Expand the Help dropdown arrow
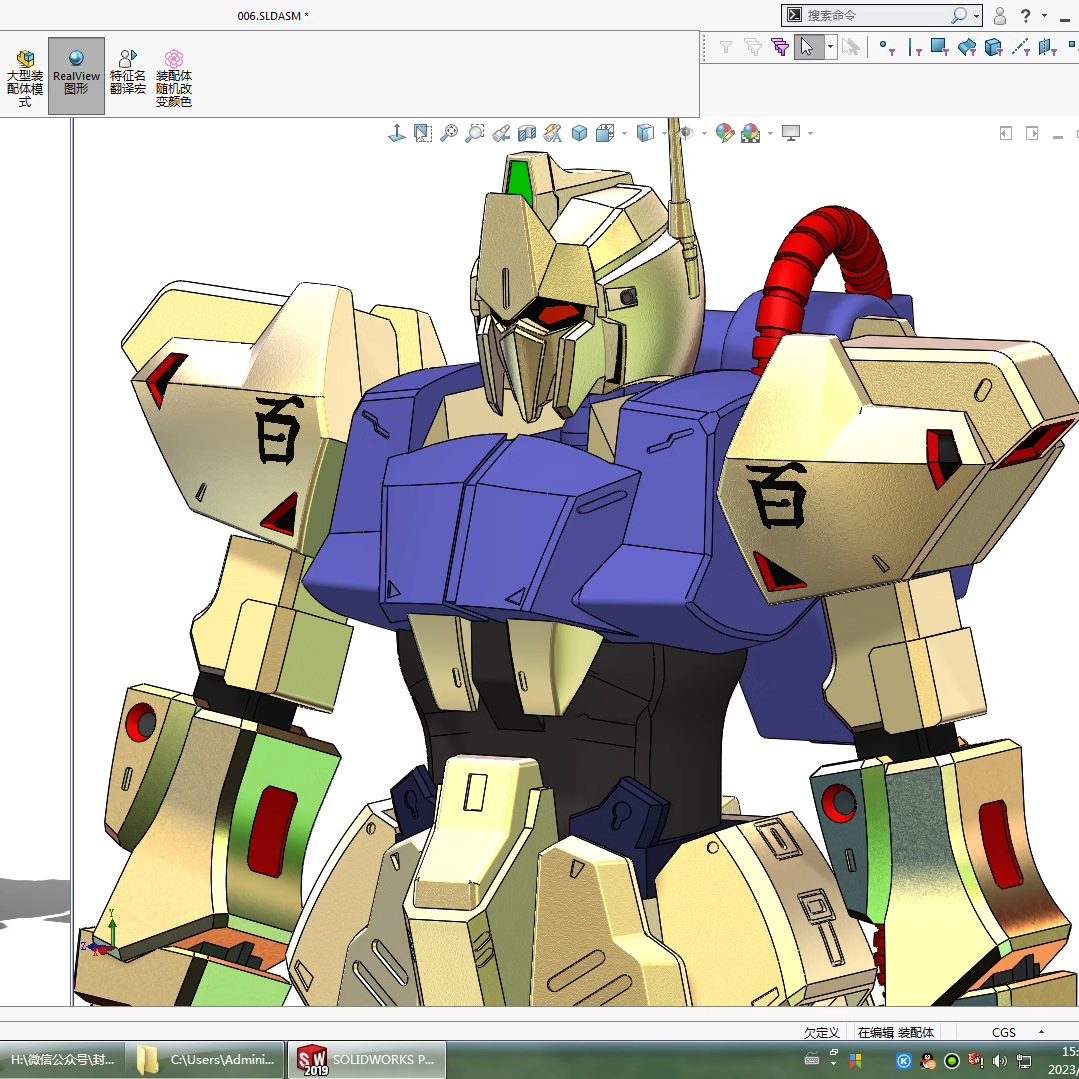Image resolution: width=1079 pixels, height=1079 pixels. coord(1044,15)
